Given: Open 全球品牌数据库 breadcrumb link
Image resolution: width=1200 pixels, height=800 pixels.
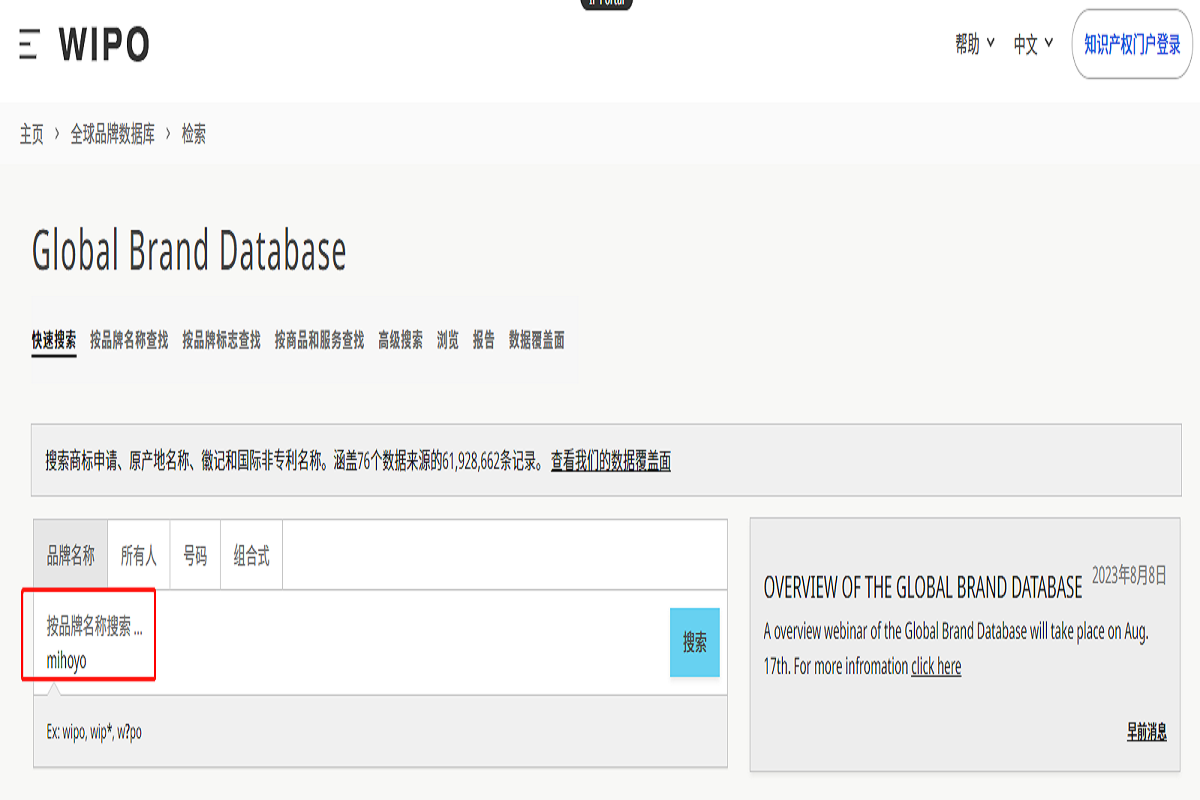Looking at the screenshot, I should [x=112, y=134].
